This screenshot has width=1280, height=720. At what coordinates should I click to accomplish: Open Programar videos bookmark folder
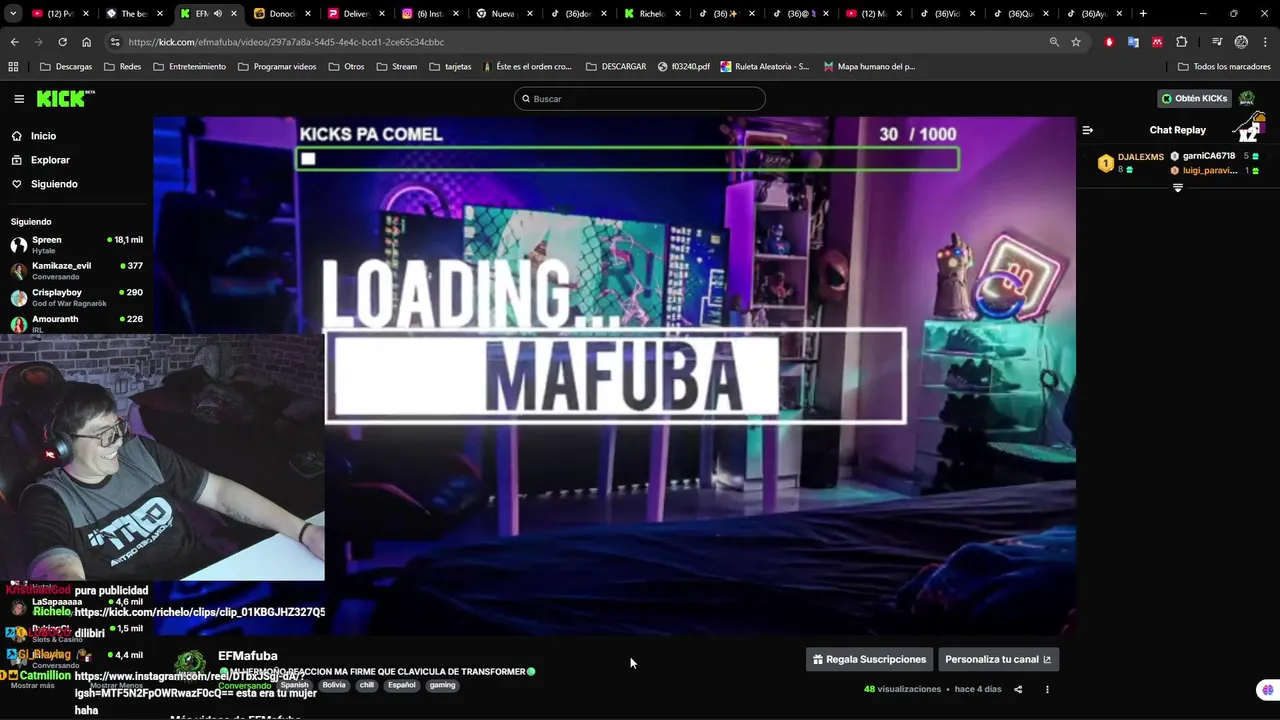click(277, 67)
